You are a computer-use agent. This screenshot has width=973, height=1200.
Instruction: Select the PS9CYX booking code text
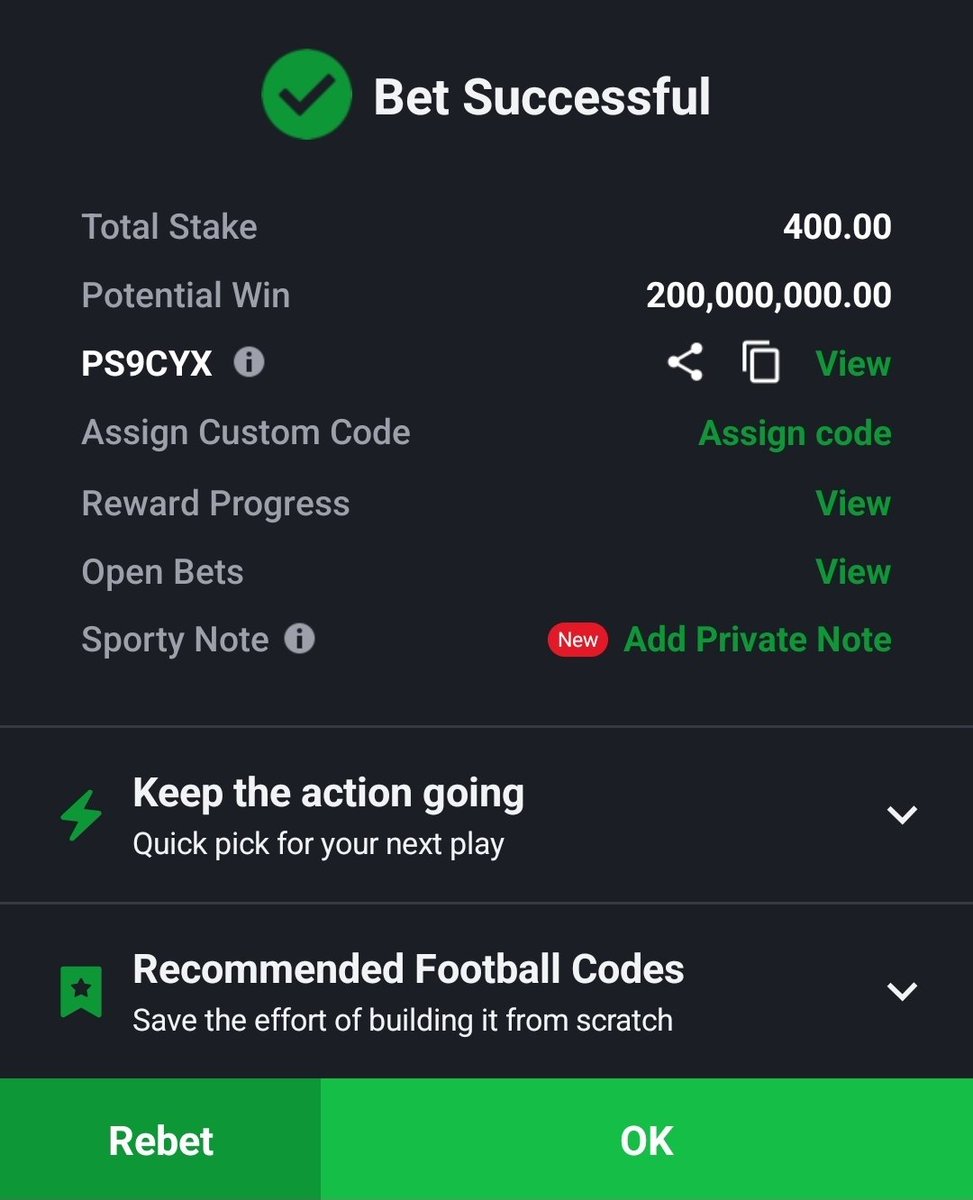click(147, 364)
